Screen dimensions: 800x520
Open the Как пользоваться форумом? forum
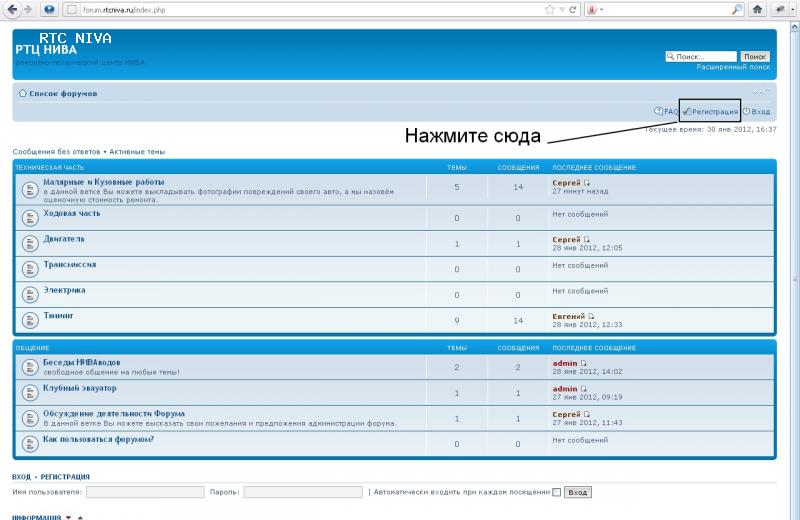pos(98,439)
